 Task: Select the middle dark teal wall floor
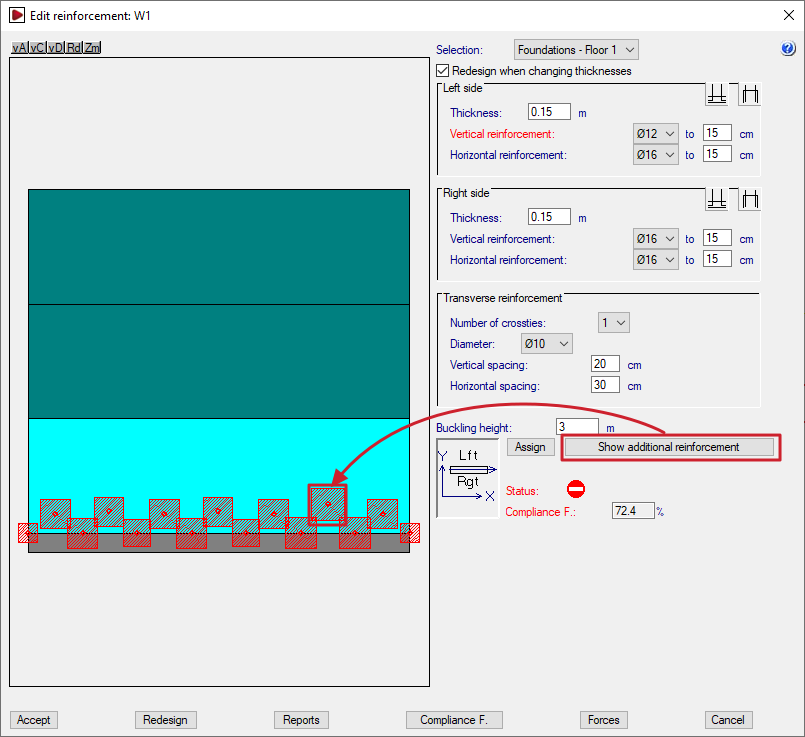219,361
